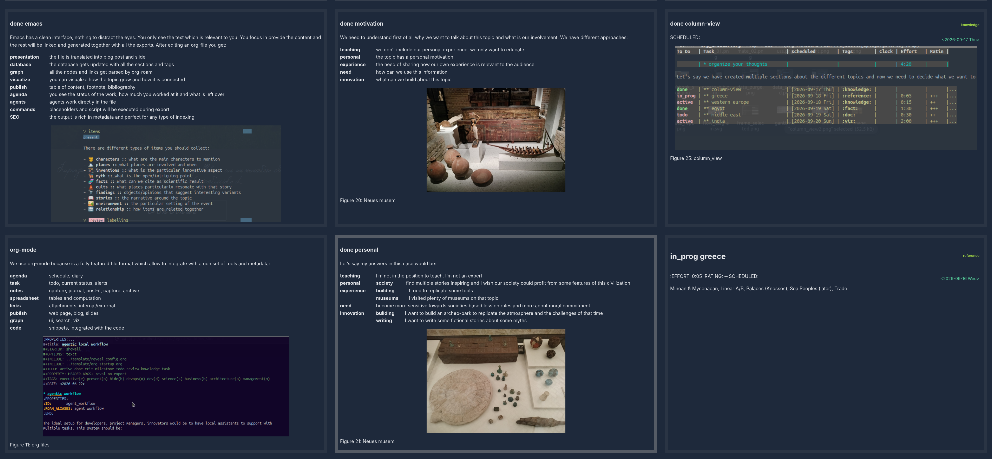Click the 'commands' term in the emacs slide
992x459 pixels.
click(x=22, y=109)
